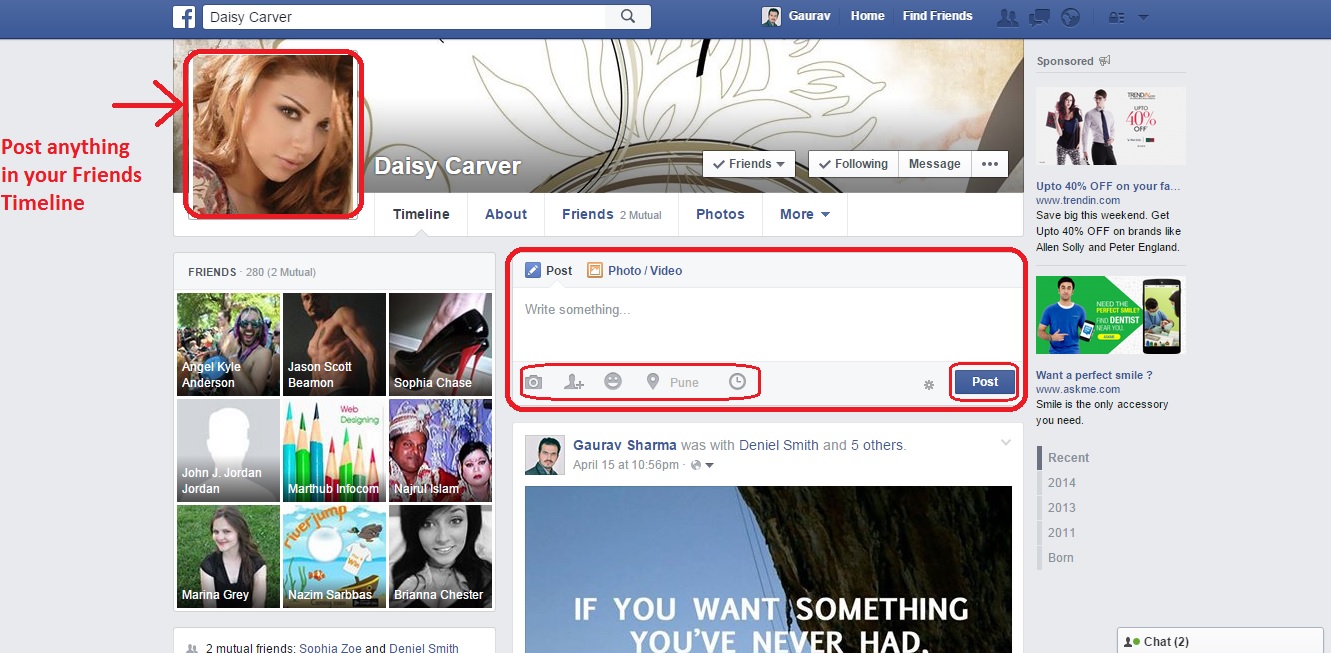Open privacy shortcuts lock icon

click(x=1117, y=17)
